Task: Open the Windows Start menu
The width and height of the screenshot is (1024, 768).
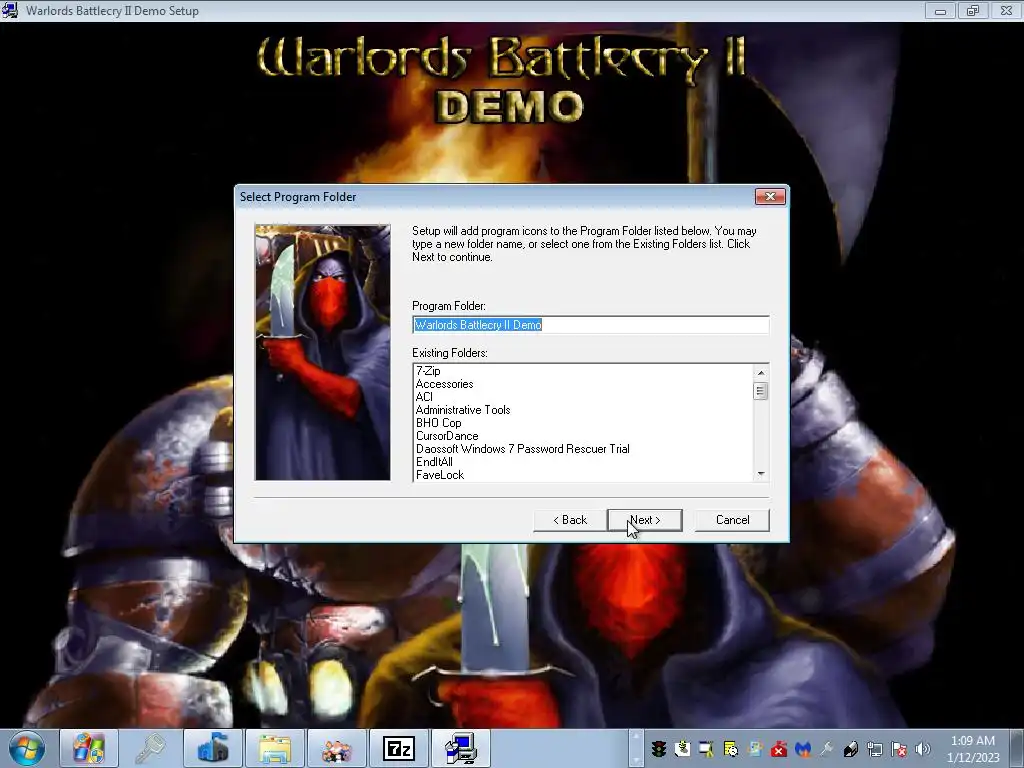Action: coord(27,748)
